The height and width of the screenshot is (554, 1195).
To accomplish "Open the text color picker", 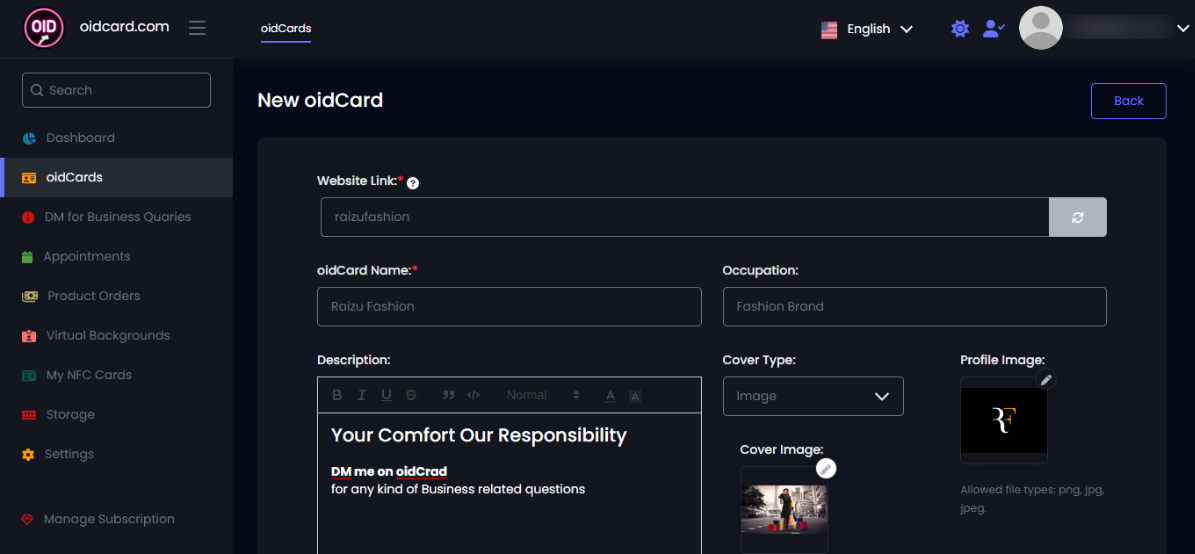I will [610, 396].
